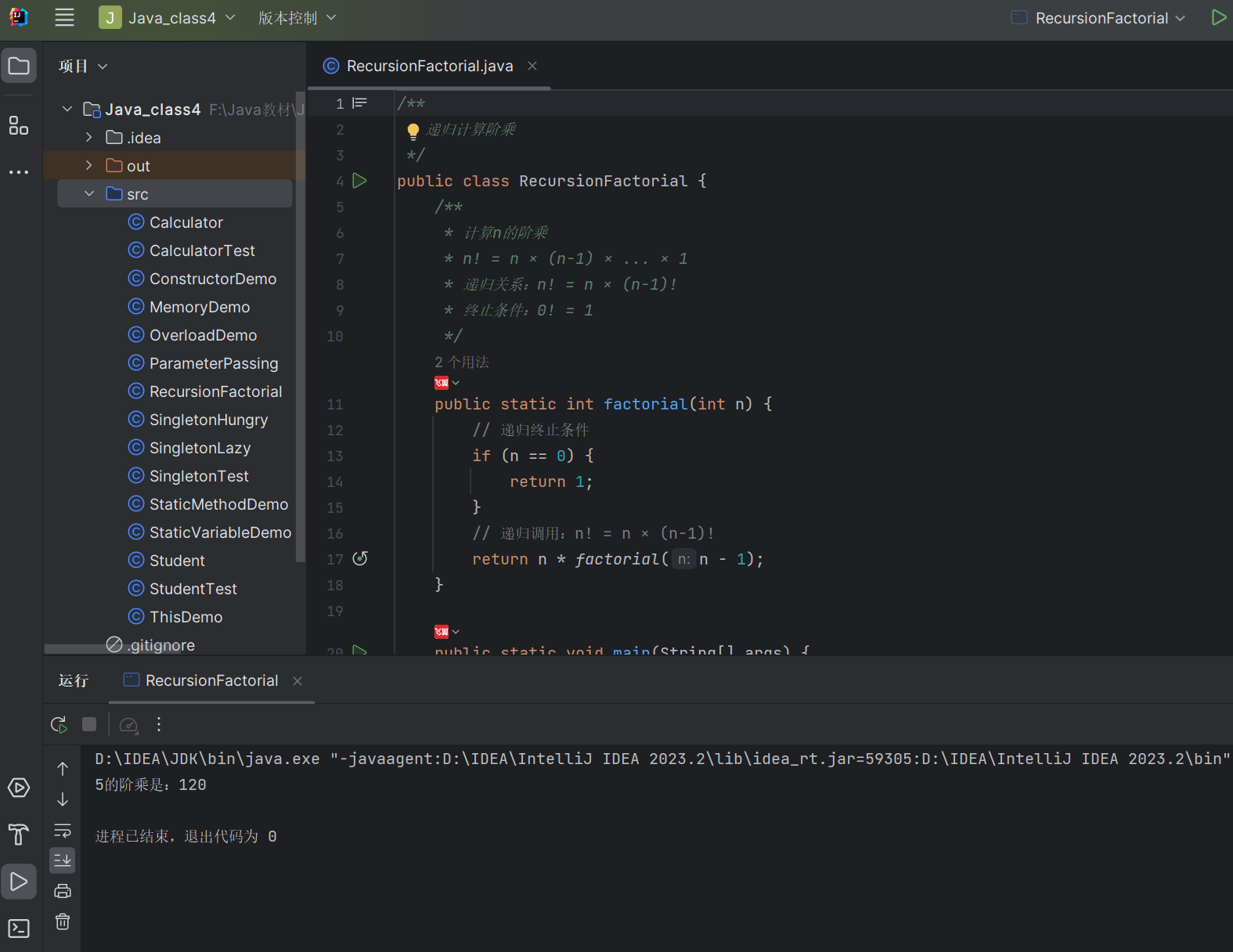Click the factorial method name on line 11
Viewport: 1233px width, 952px height.
645,404
